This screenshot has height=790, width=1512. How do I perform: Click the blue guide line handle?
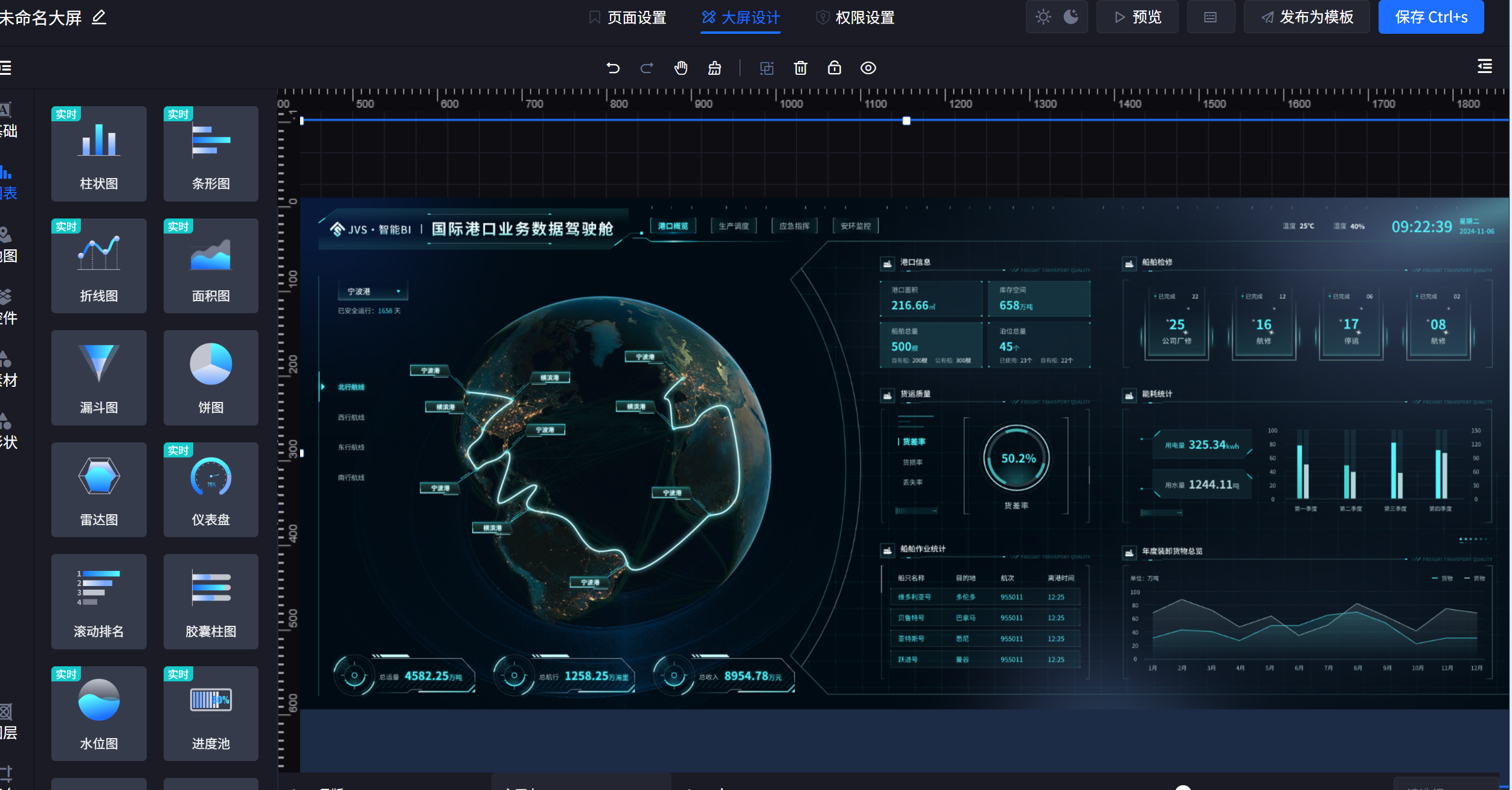pyautogui.click(x=906, y=121)
